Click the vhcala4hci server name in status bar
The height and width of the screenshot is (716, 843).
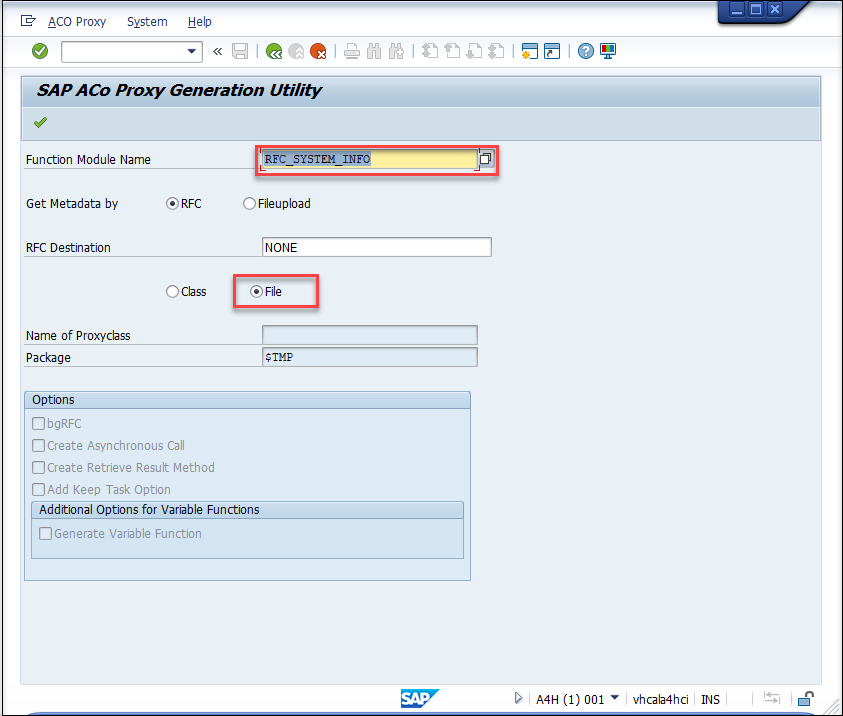tap(660, 699)
